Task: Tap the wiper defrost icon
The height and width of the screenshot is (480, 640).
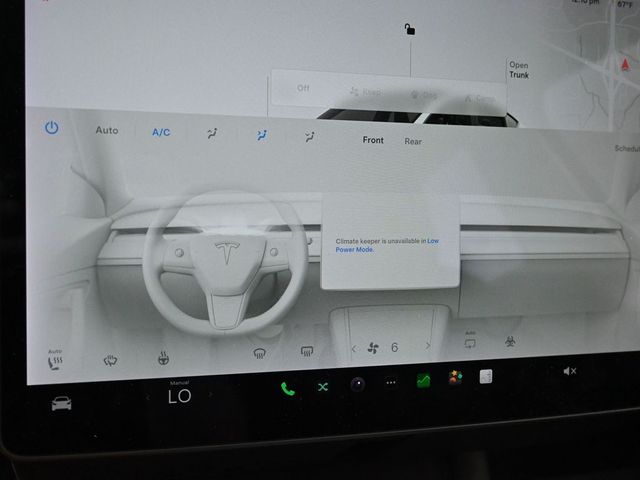Action: (x=110, y=360)
